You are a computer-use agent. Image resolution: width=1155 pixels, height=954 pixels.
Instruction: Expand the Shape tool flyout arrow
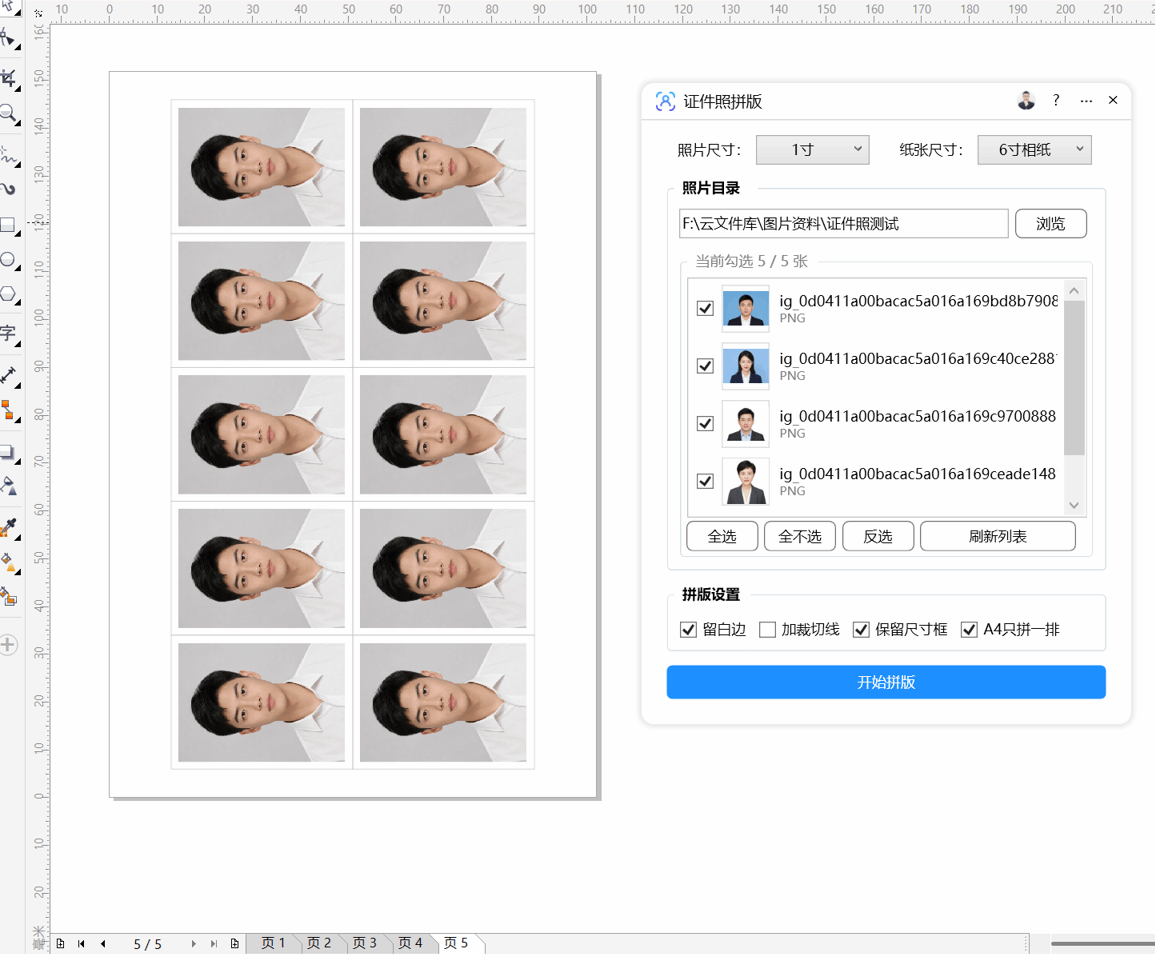click(18, 47)
